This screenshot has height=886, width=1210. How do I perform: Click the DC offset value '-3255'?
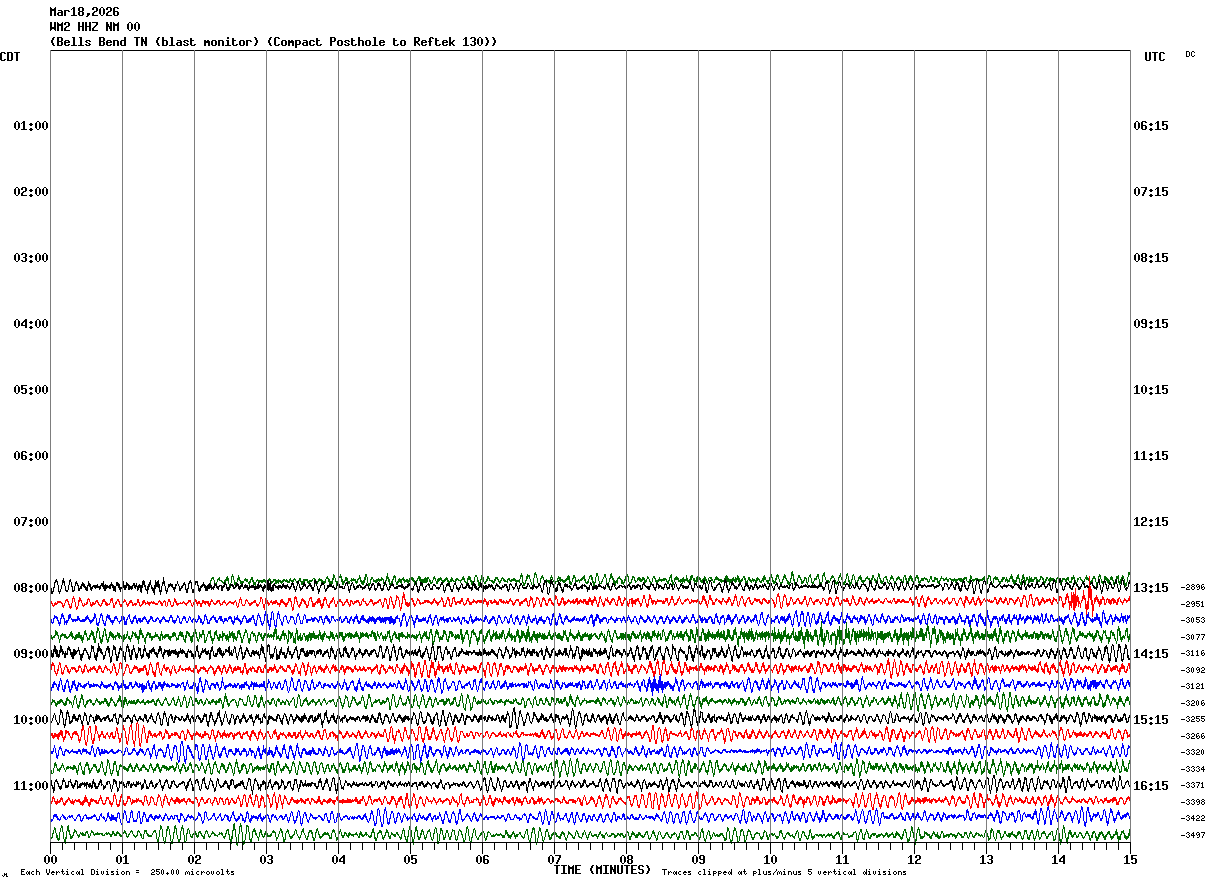click(x=1193, y=720)
